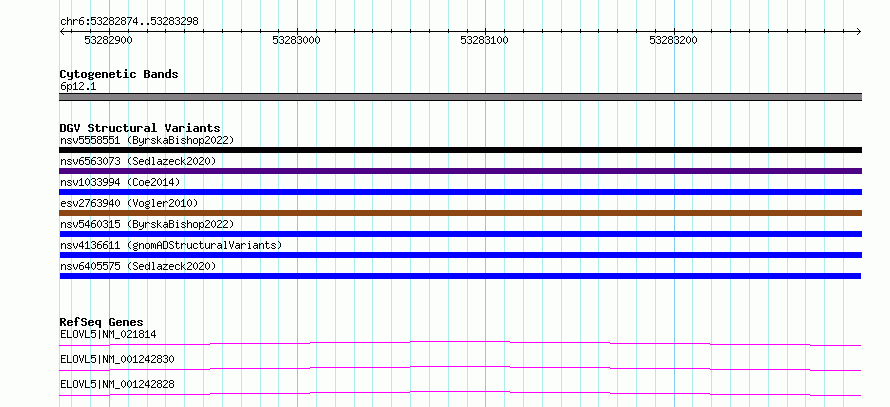Click the ELOVL5|NM_001242828 transcript label
The image size is (890, 407).
click(117, 384)
